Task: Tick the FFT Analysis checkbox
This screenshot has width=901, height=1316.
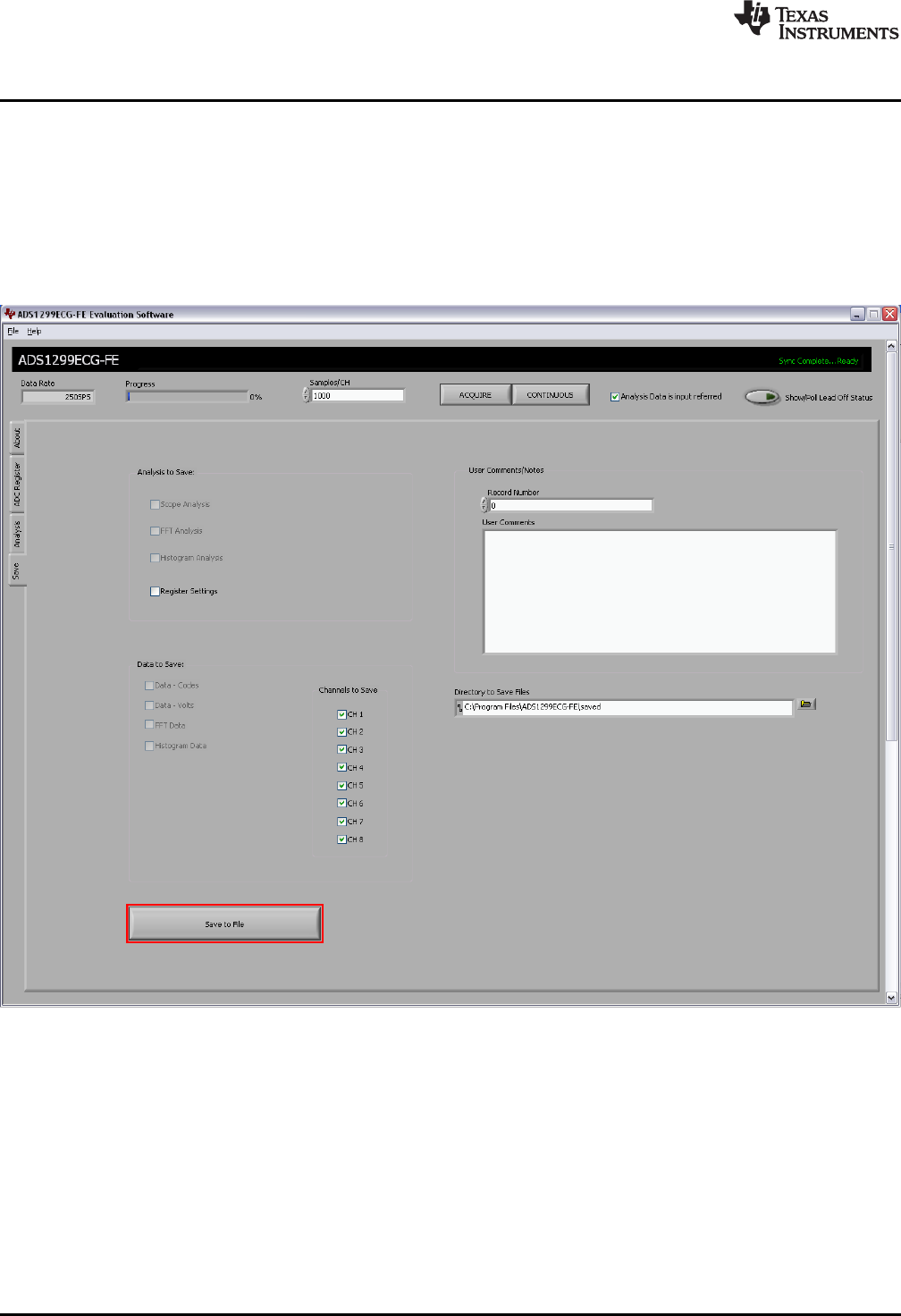Action: pos(155,531)
